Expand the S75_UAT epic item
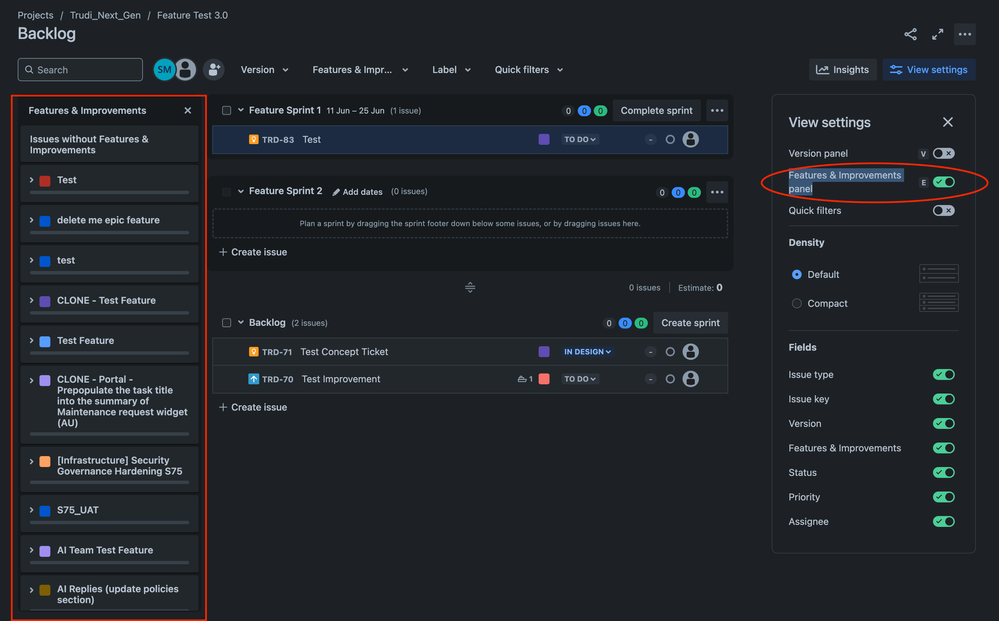 31,510
